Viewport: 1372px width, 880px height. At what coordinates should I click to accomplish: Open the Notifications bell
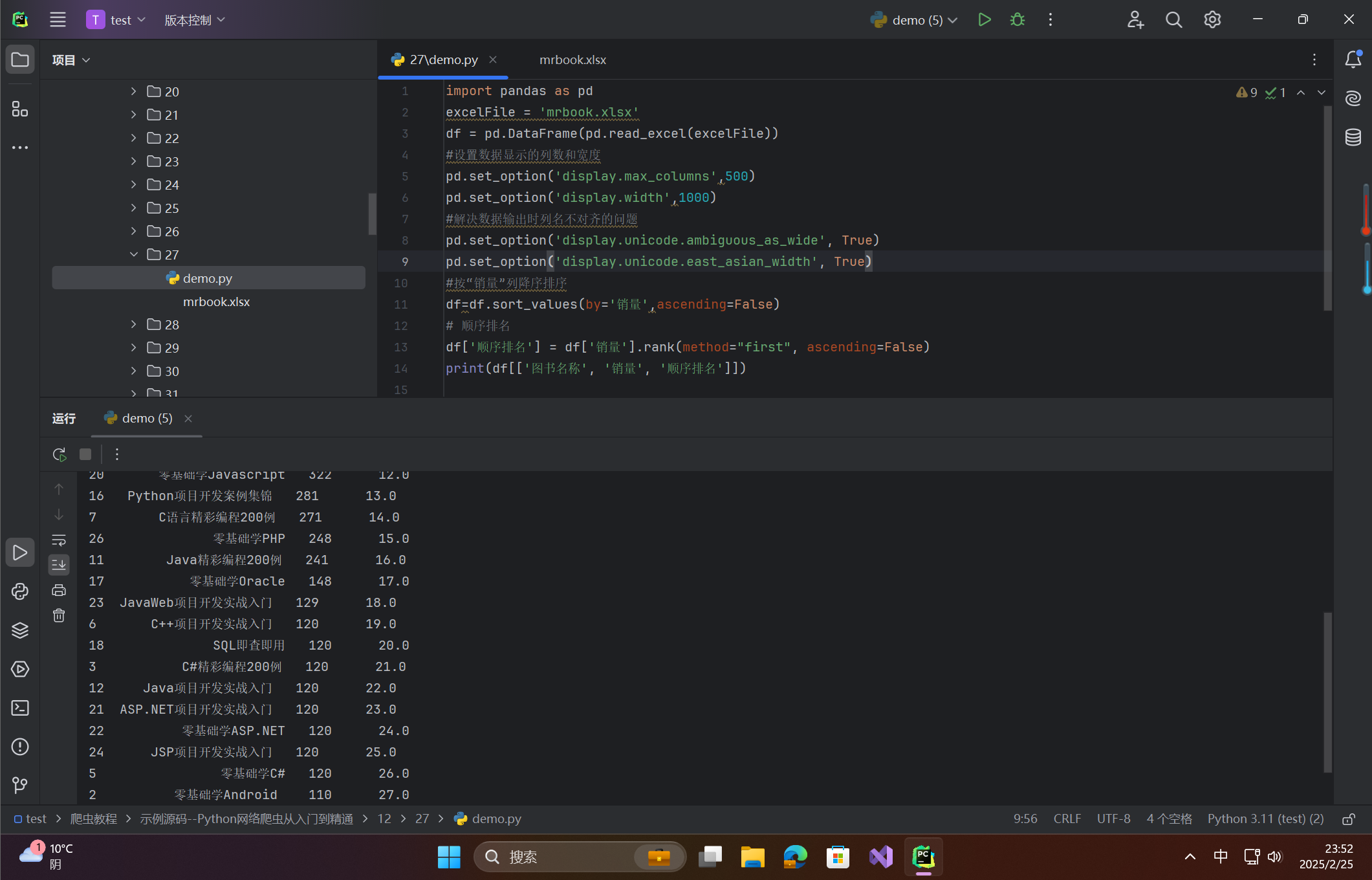(1353, 60)
